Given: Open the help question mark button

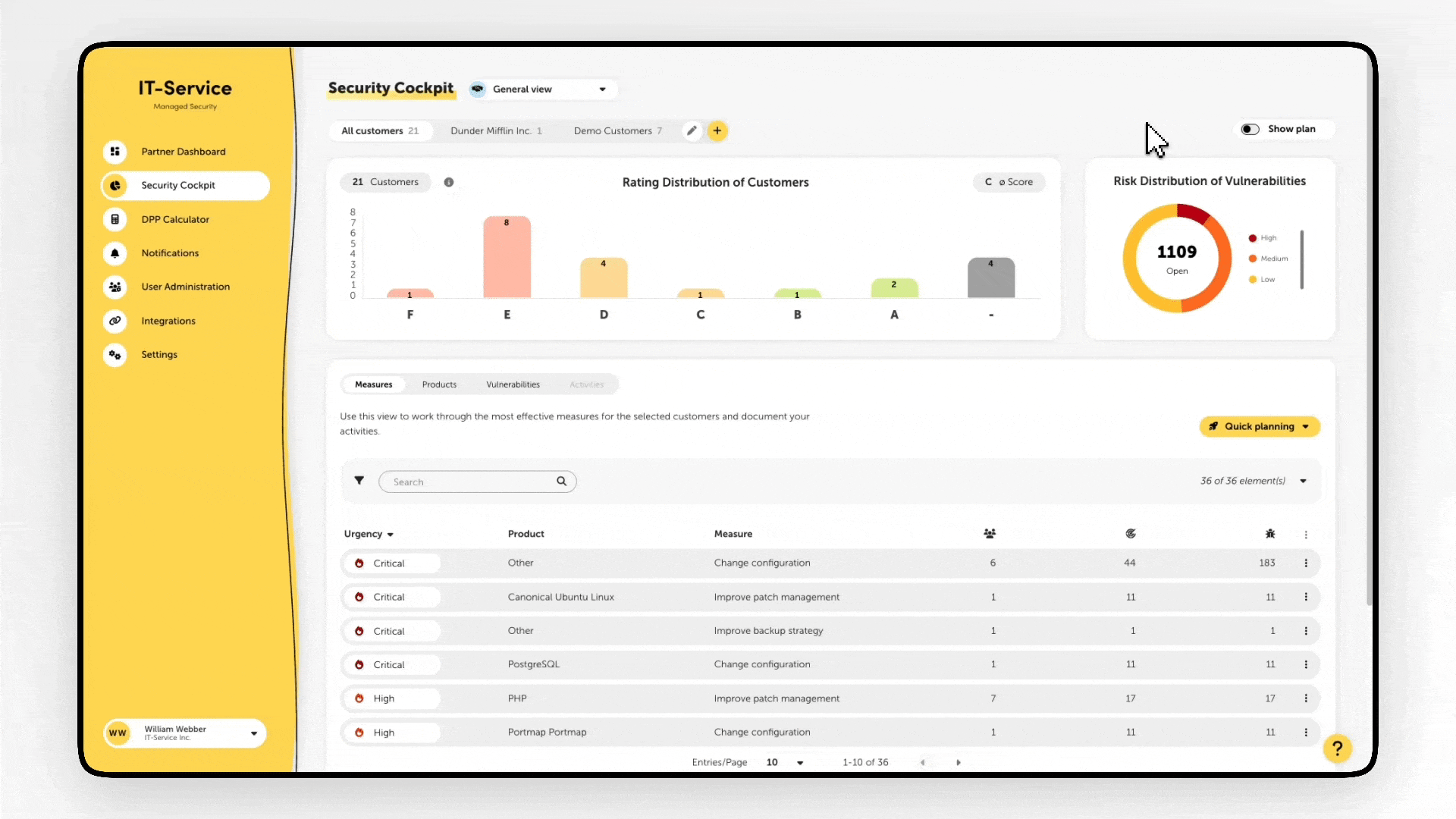Looking at the screenshot, I should pos(1338,748).
